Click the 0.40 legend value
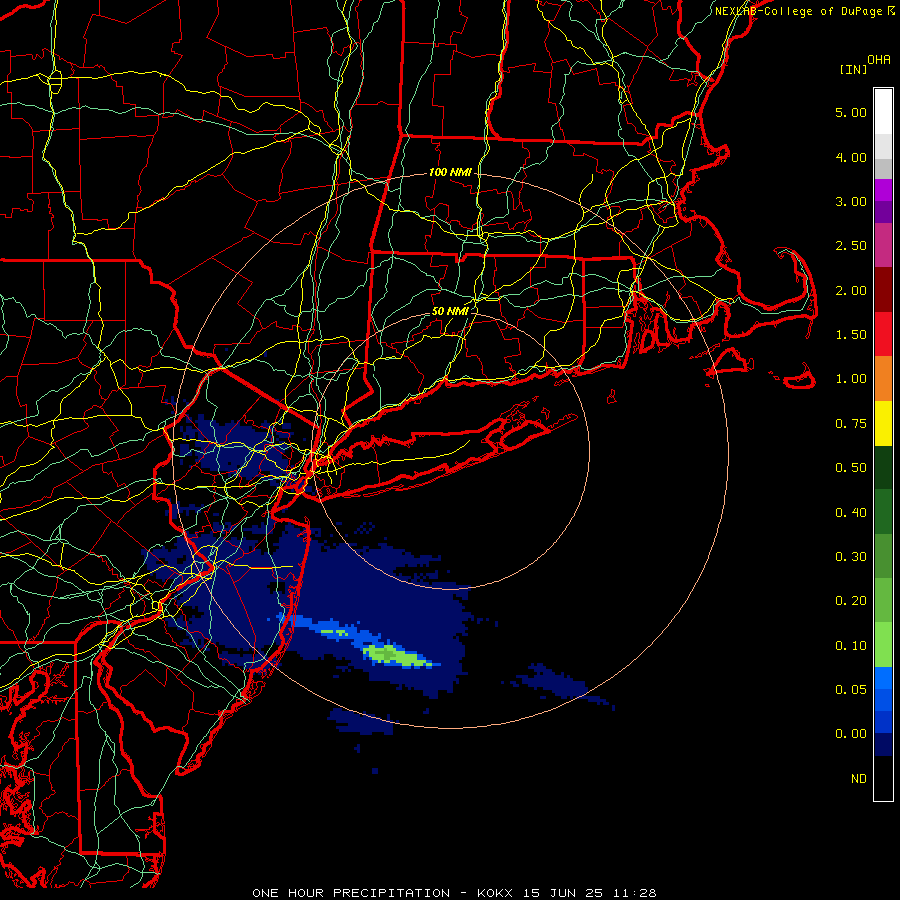The image size is (900, 900). [851, 513]
